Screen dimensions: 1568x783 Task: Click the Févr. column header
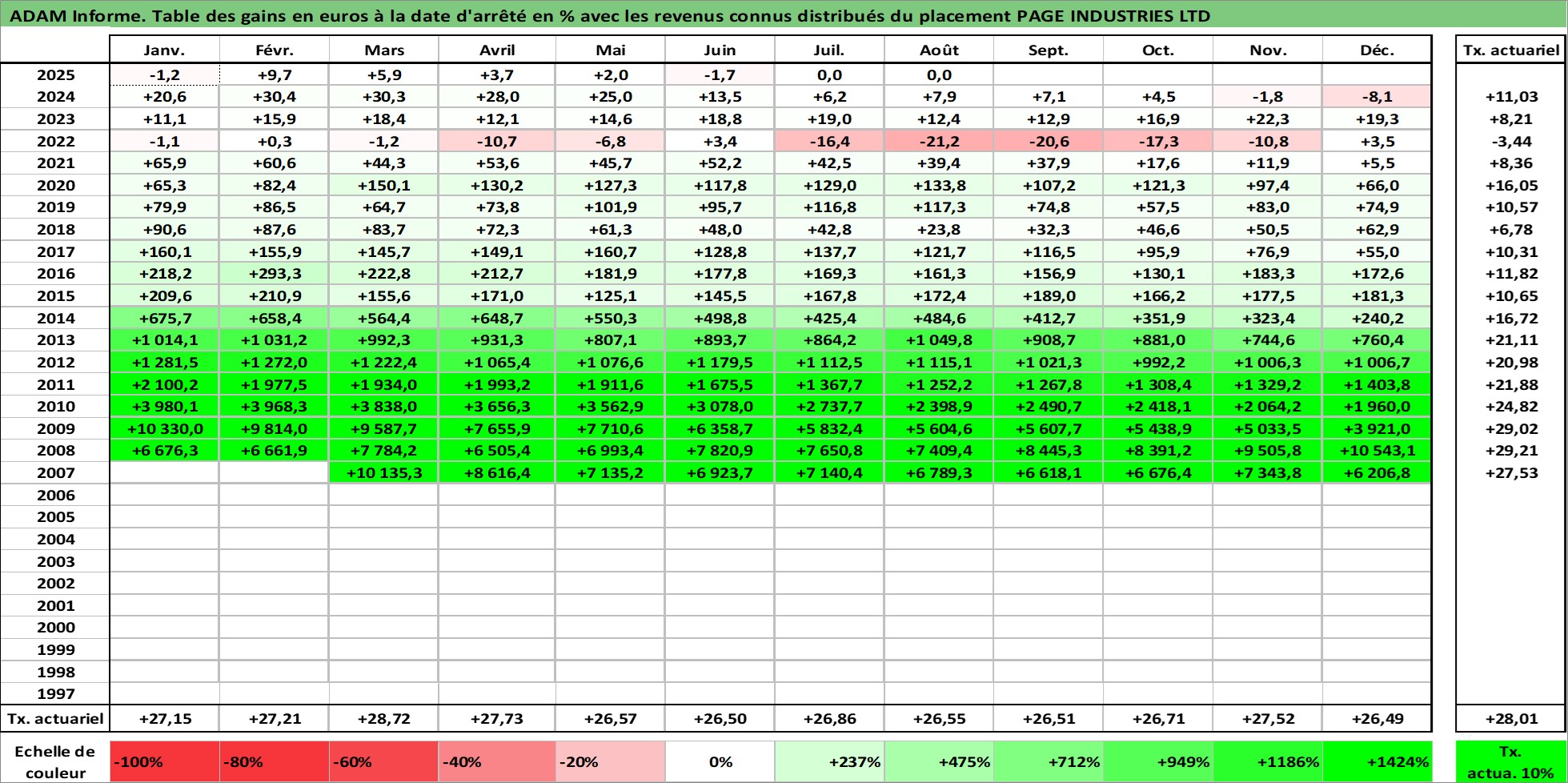[x=275, y=50]
